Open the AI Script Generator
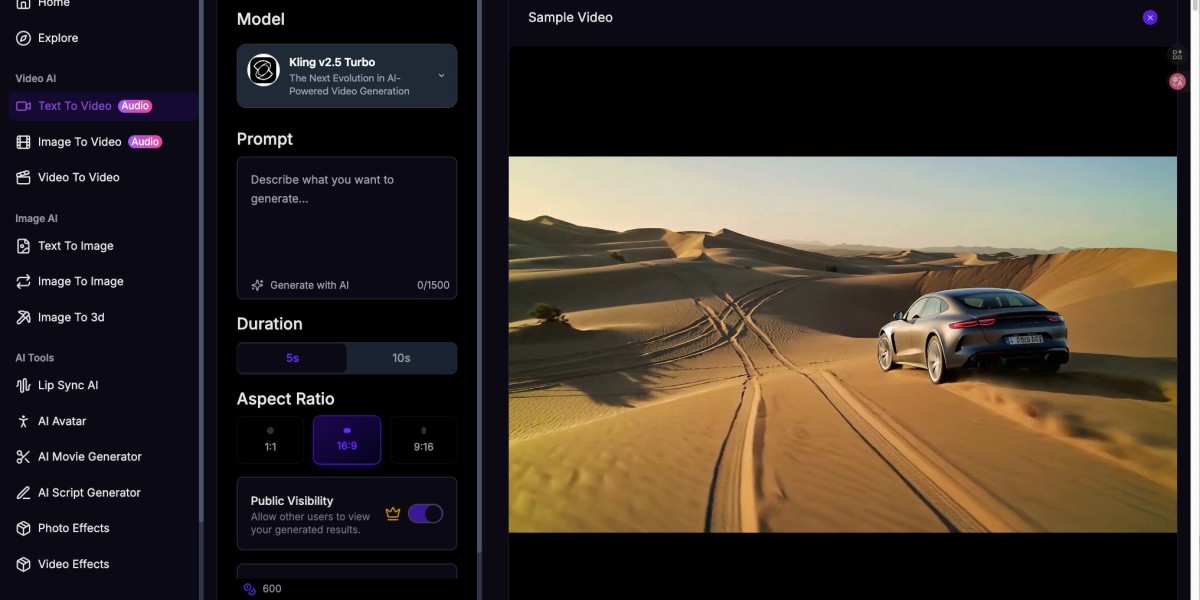The height and width of the screenshot is (600, 1200). [88, 491]
